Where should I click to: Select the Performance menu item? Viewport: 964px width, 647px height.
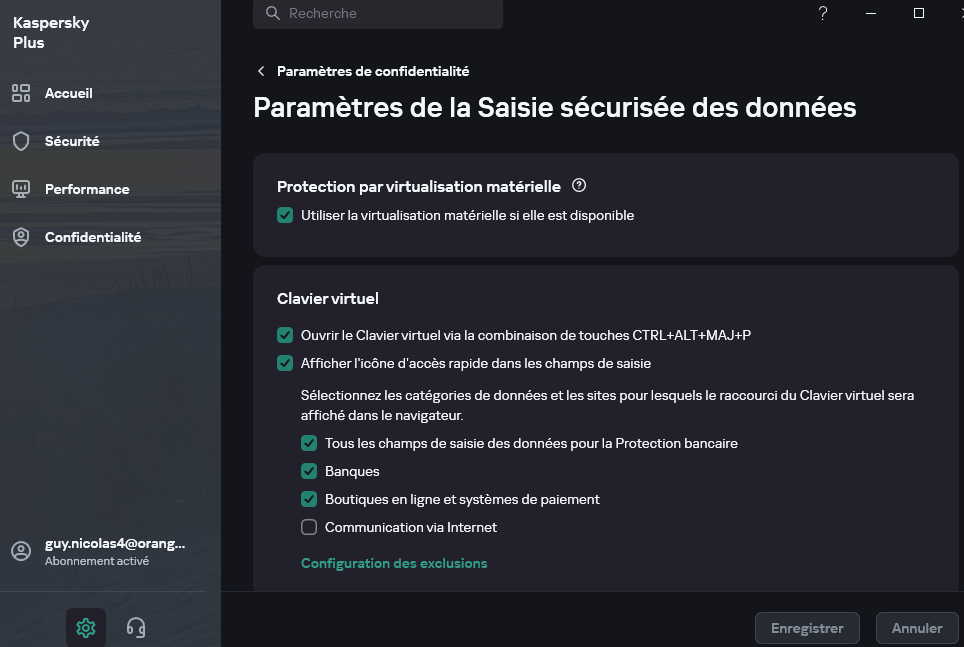click(x=87, y=189)
